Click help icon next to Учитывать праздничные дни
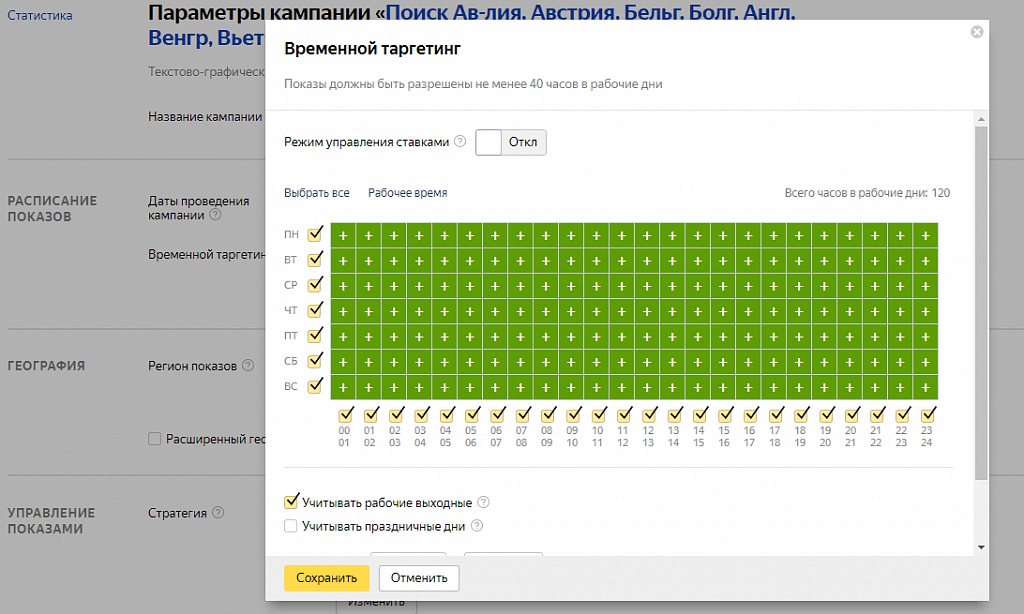The width and height of the screenshot is (1024, 614). coord(477,526)
